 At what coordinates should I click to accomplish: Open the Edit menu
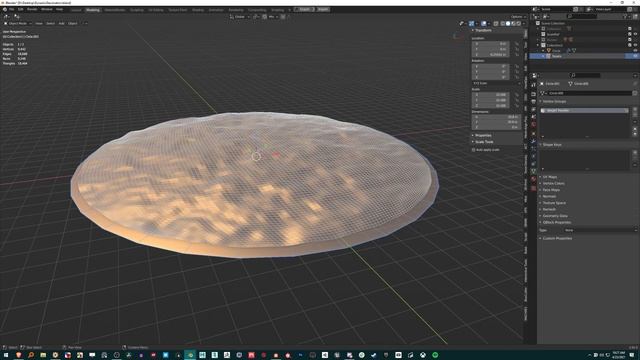pos(20,9)
